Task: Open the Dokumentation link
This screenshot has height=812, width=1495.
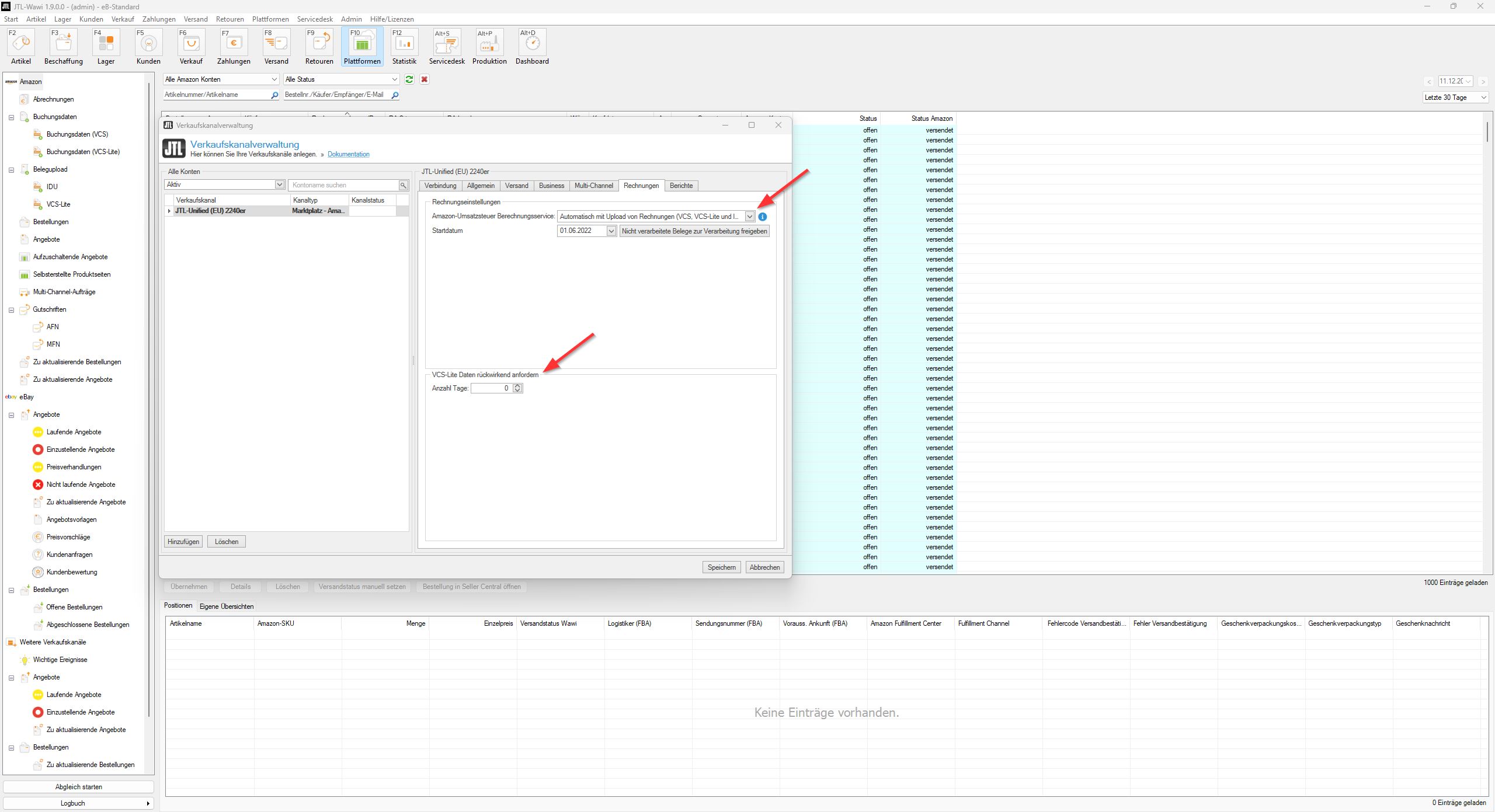Action: [349, 154]
